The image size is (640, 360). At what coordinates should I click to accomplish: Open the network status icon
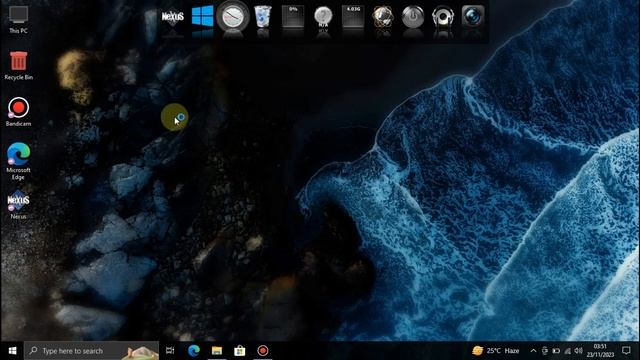click(567, 351)
